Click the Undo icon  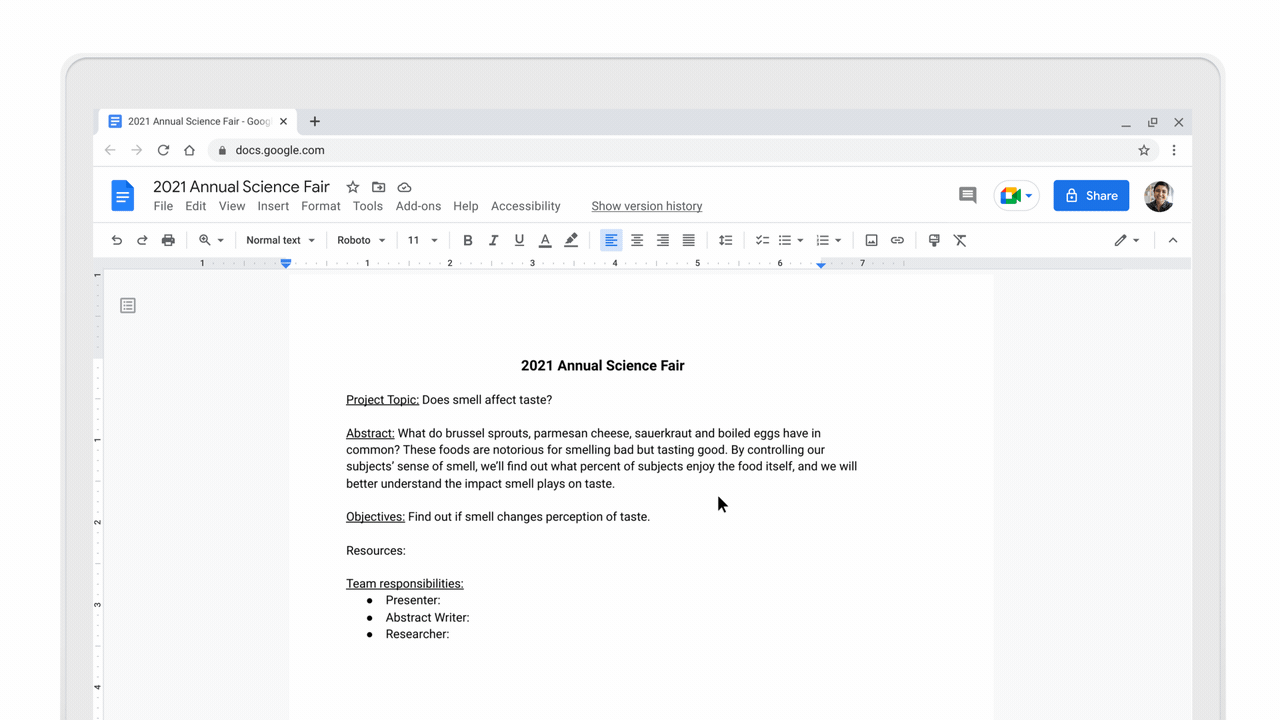pyautogui.click(x=116, y=240)
